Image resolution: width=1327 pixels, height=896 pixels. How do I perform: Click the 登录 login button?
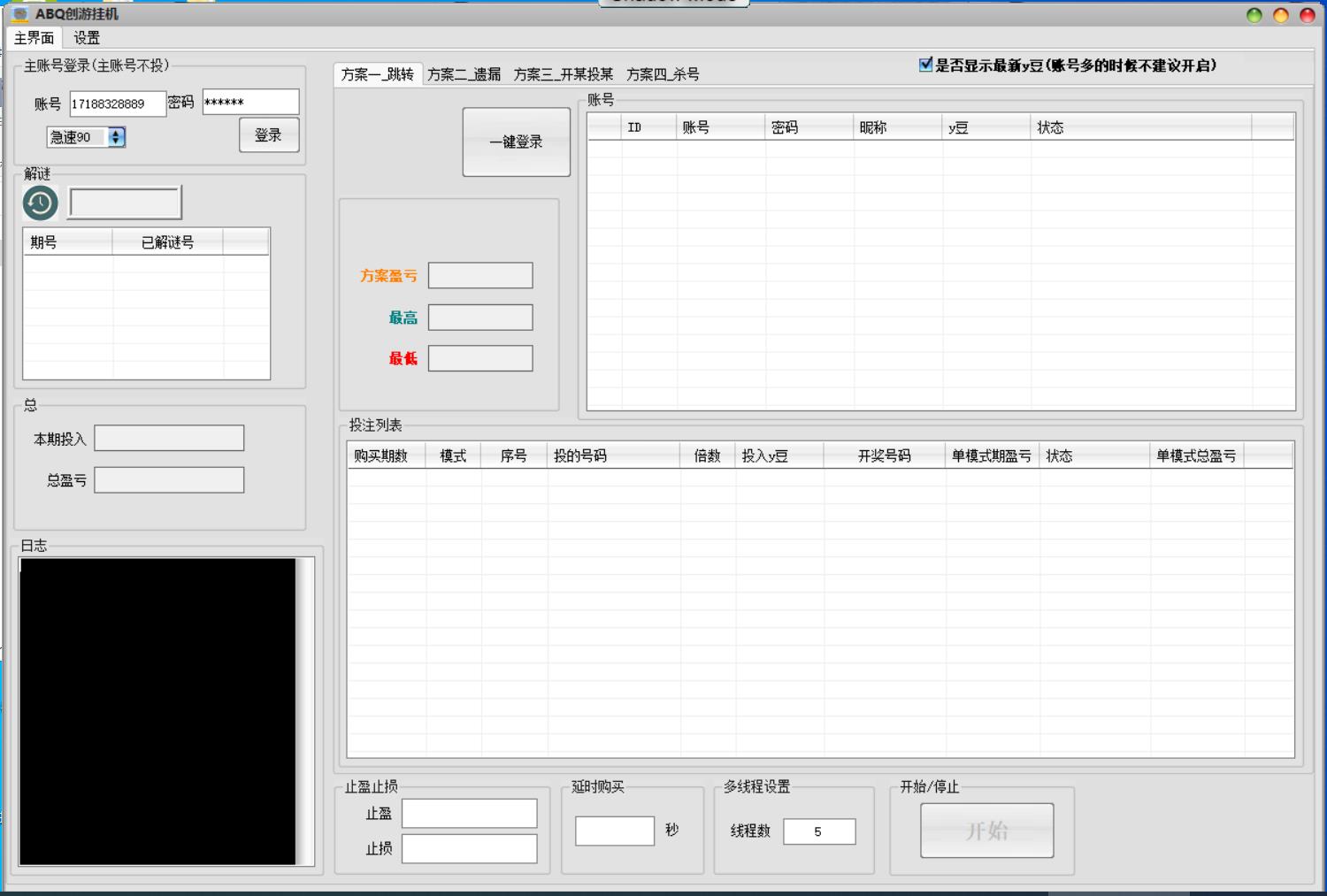[269, 135]
